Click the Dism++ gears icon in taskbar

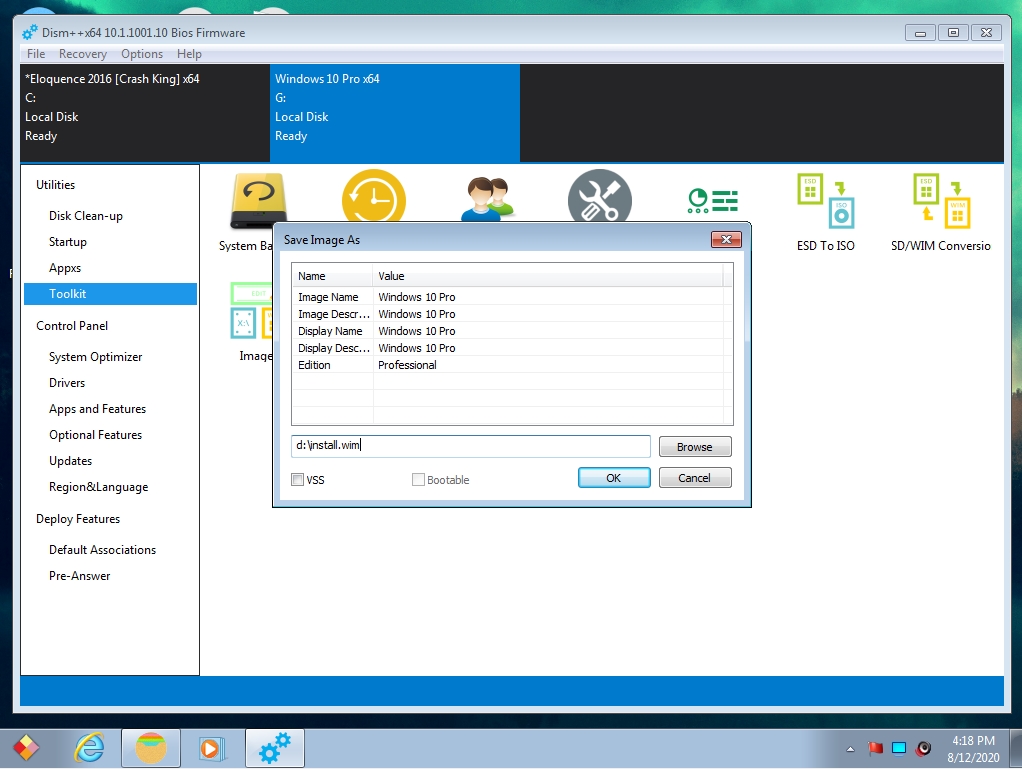coord(274,748)
